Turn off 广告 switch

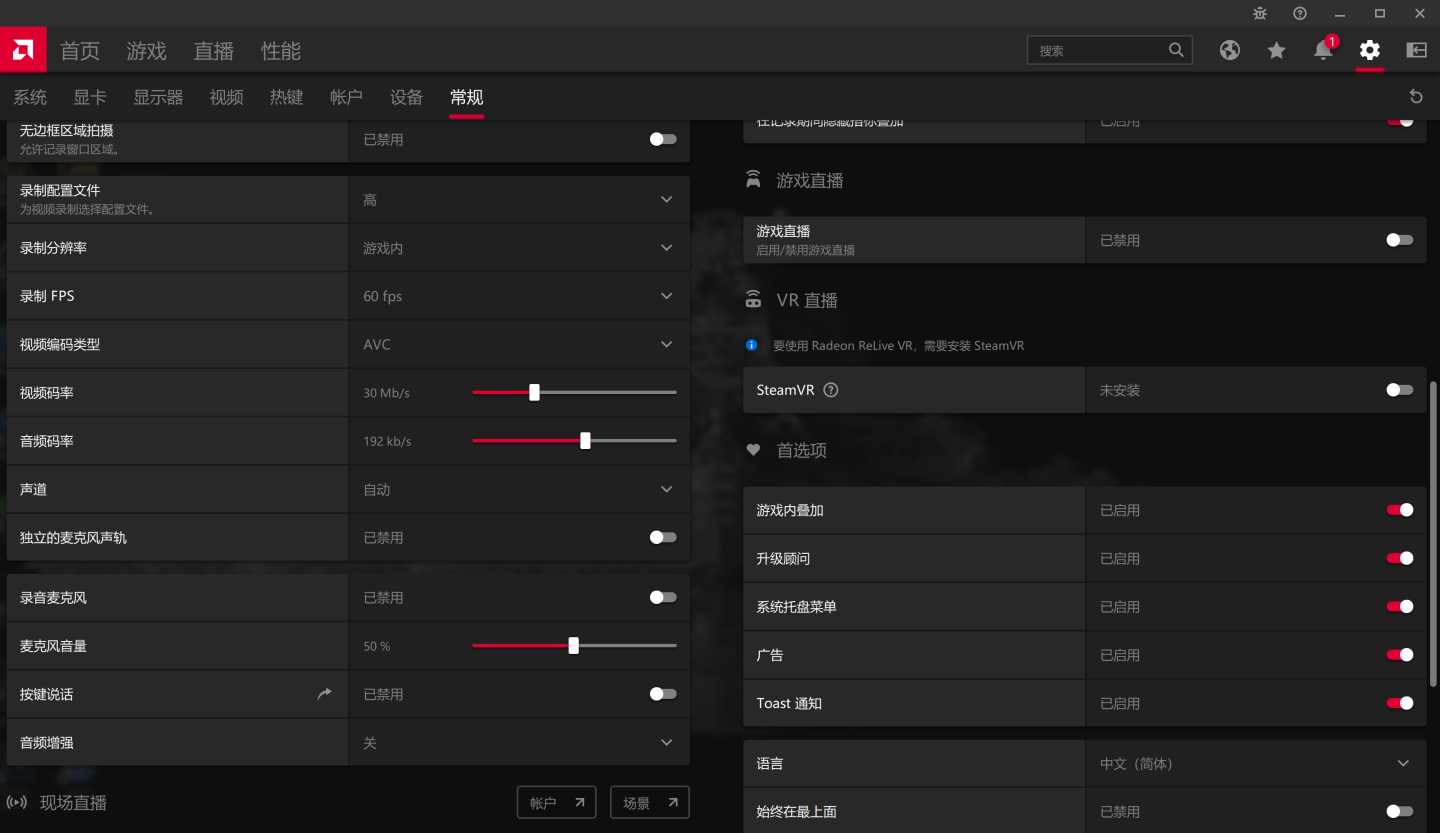tap(1400, 655)
